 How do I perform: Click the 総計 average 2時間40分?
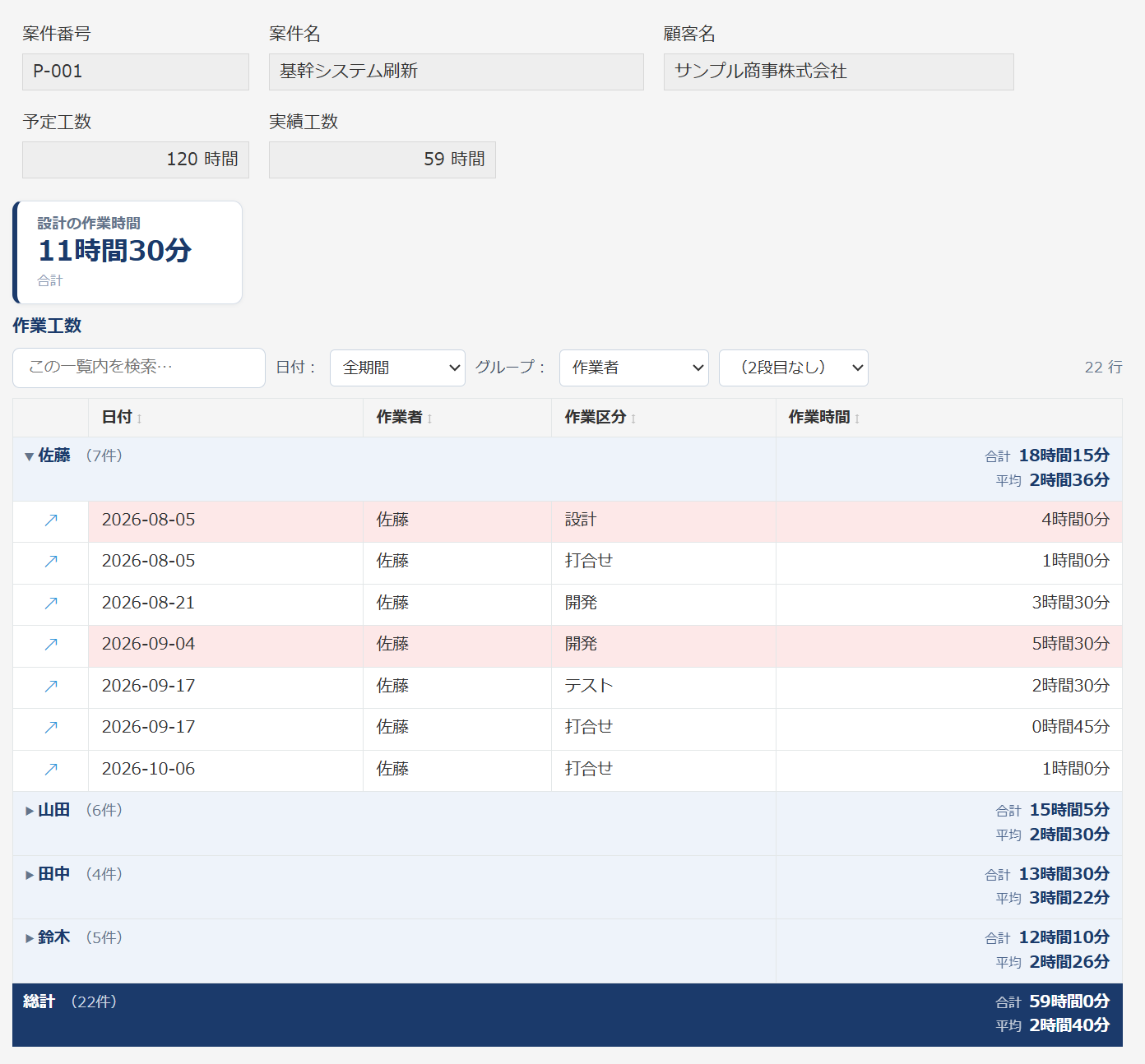pos(1069,1025)
